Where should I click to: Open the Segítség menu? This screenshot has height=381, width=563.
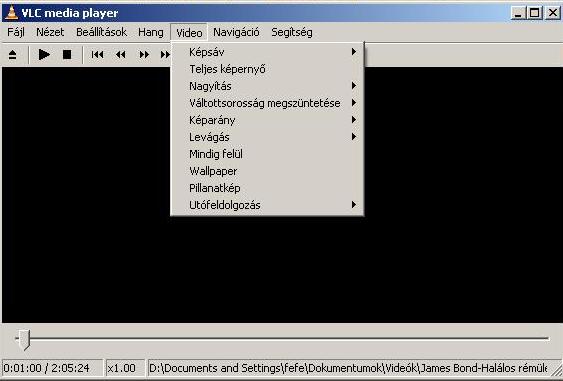(292, 32)
